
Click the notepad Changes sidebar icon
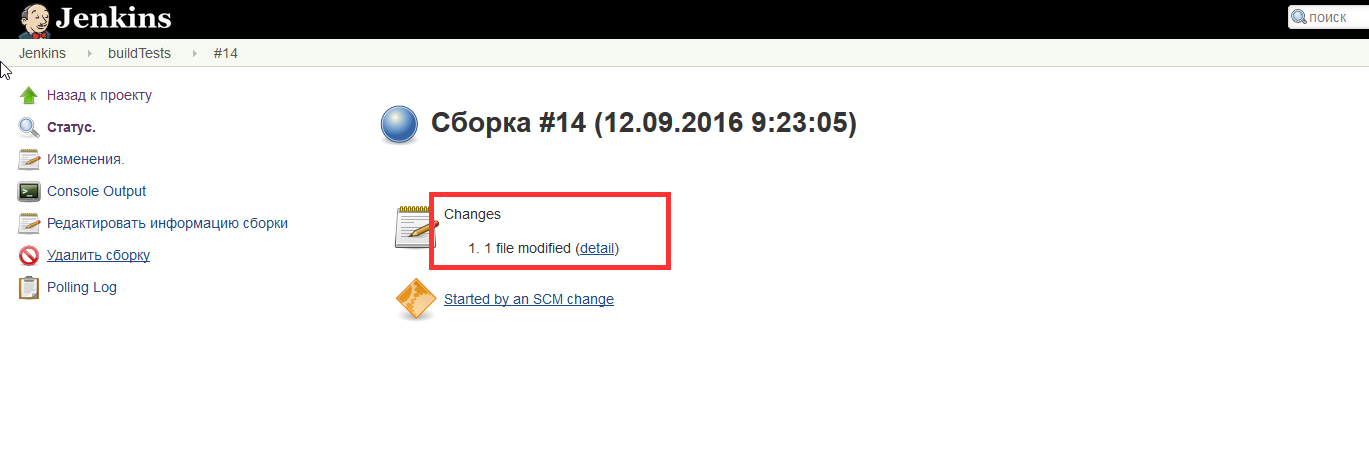[29, 160]
